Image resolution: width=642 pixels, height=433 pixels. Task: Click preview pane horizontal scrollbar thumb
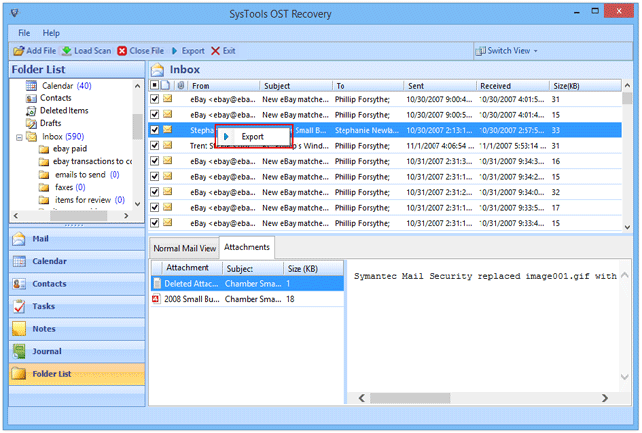(x=410, y=398)
